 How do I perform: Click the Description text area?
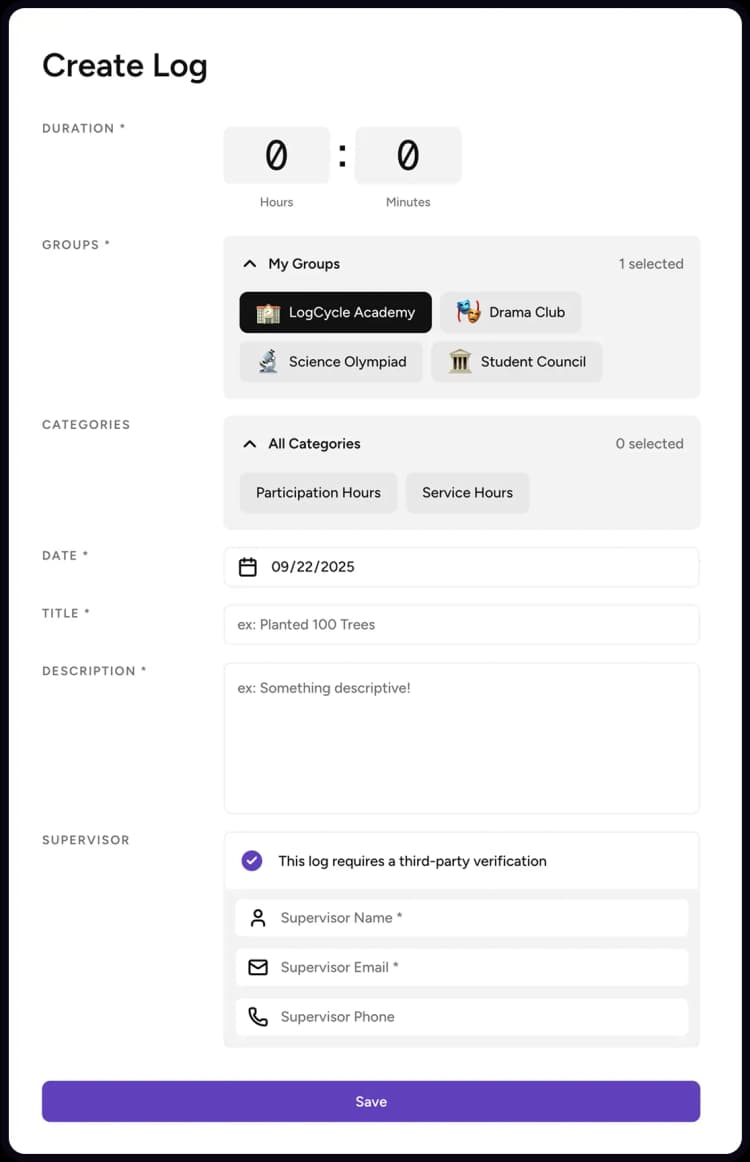[461, 738]
